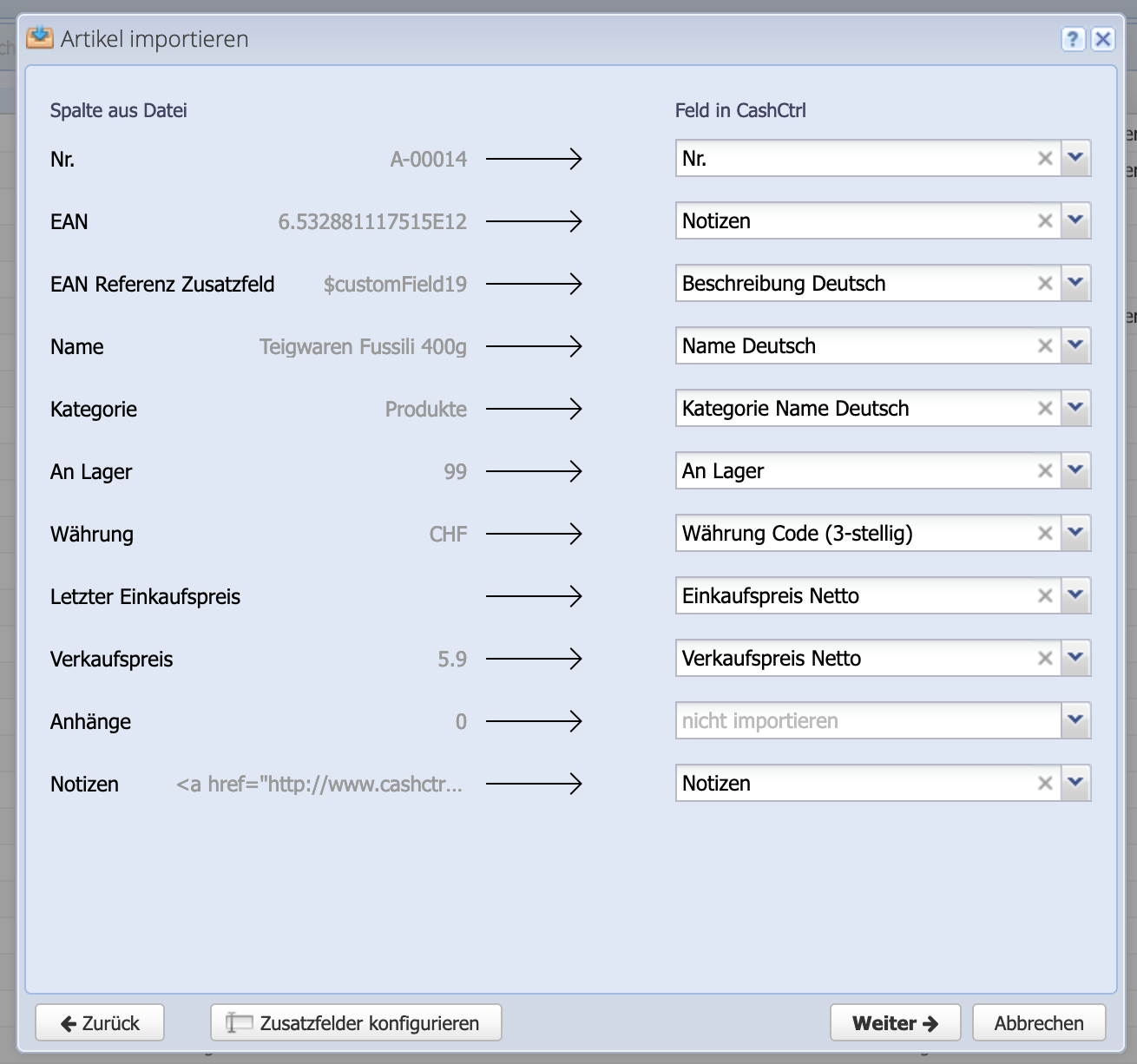
Task: Expand the An Lager field dropdown
Action: (1076, 470)
